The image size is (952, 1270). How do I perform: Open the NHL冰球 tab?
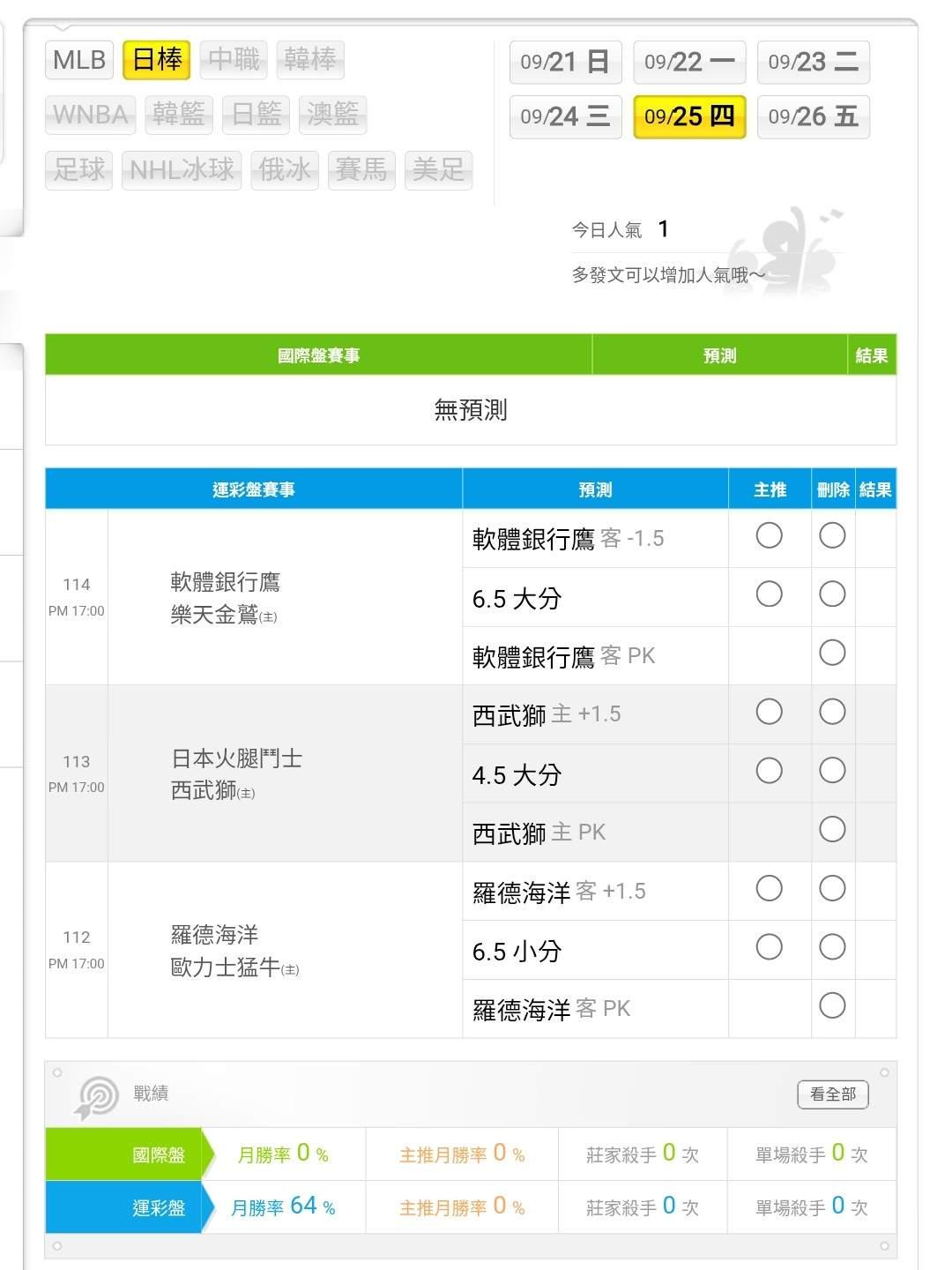pos(182,169)
